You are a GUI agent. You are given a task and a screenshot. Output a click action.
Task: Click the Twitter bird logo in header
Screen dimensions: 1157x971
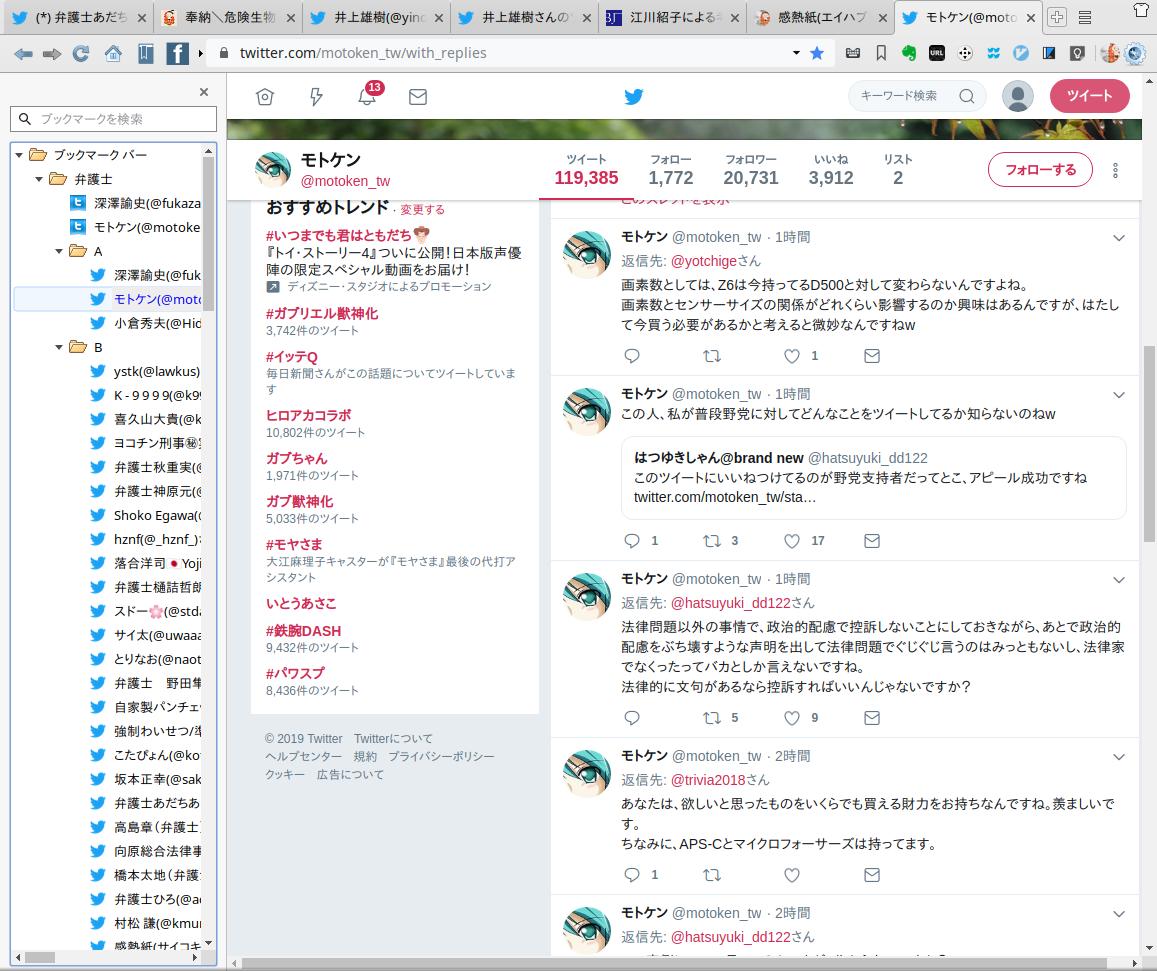click(x=634, y=97)
